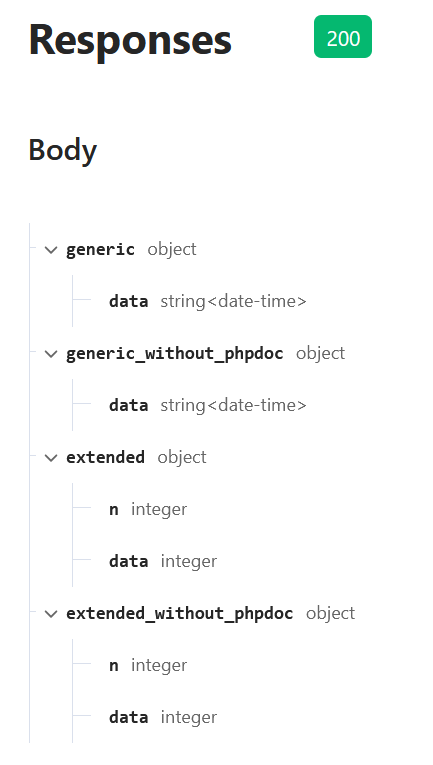Viewport: 433px width, 765px height.
Task: Collapse the extended_without_phpdoc chevron
Action: pos(51,614)
